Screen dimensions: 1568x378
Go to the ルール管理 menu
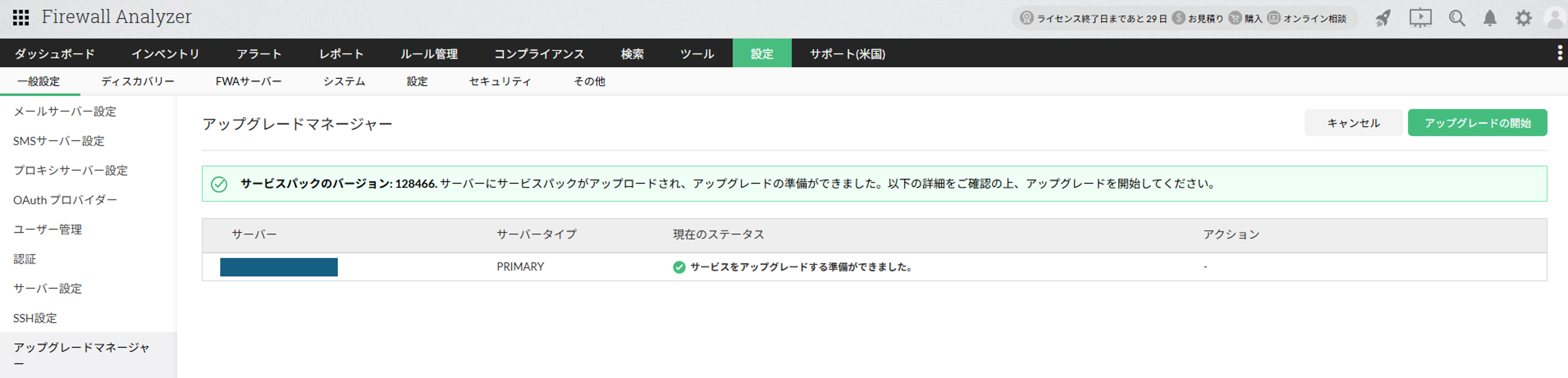(x=428, y=53)
